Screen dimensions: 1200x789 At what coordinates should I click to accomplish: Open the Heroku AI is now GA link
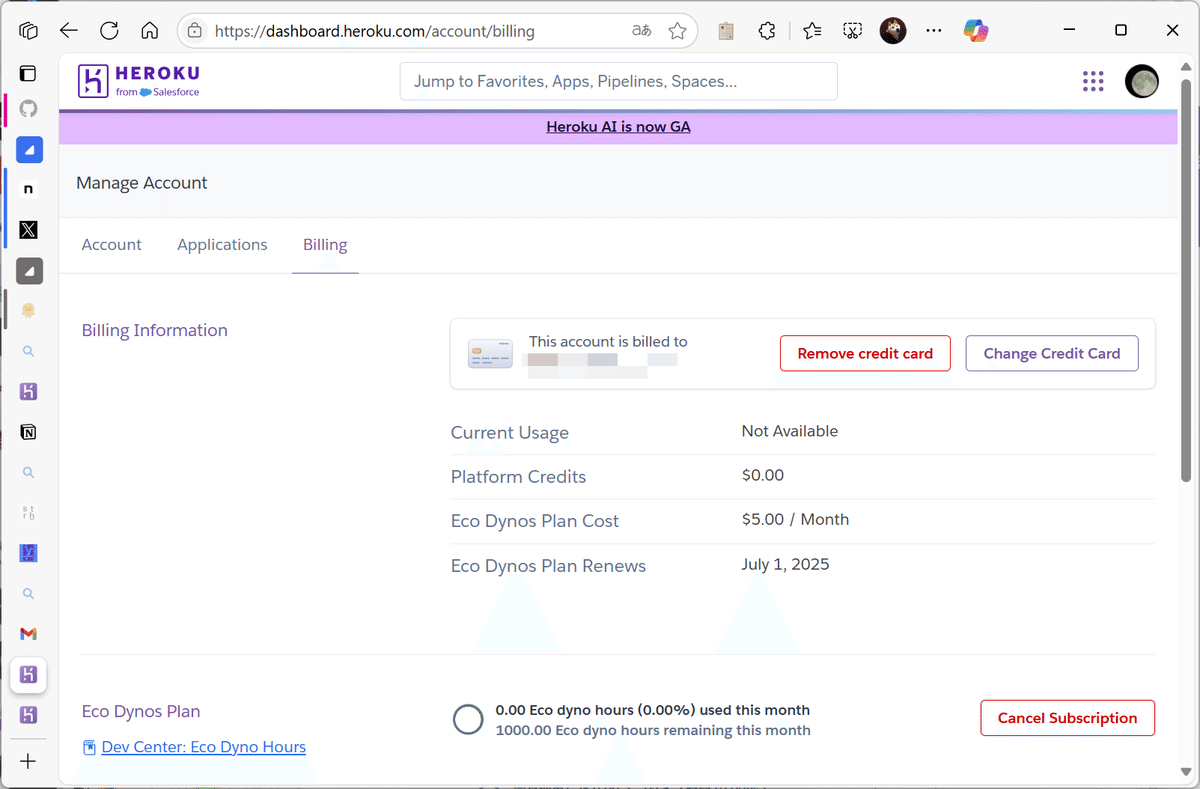pos(618,127)
